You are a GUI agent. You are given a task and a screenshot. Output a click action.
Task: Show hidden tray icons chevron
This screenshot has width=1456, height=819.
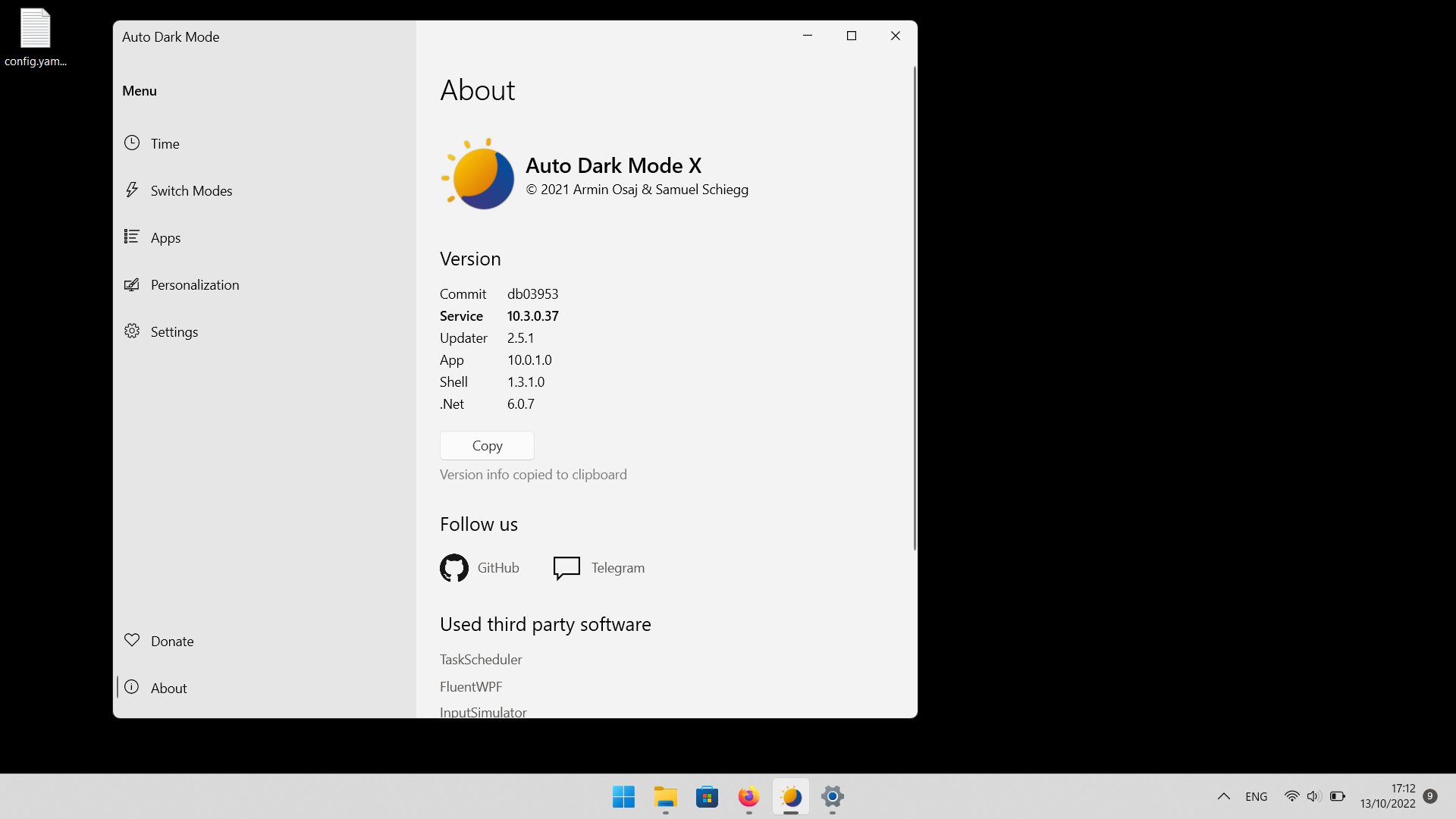pos(1223,796)
